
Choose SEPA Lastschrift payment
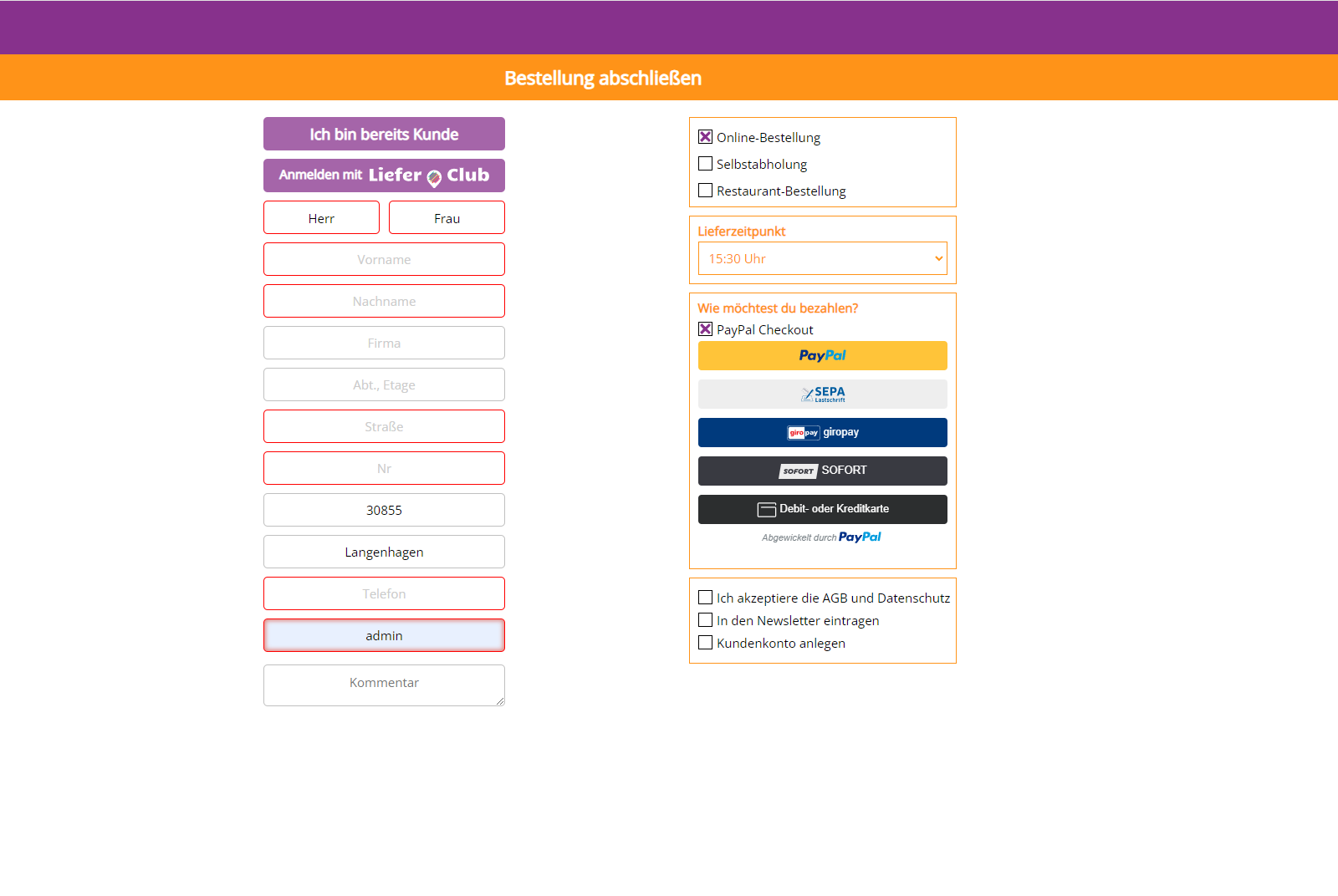coord(823,394)
